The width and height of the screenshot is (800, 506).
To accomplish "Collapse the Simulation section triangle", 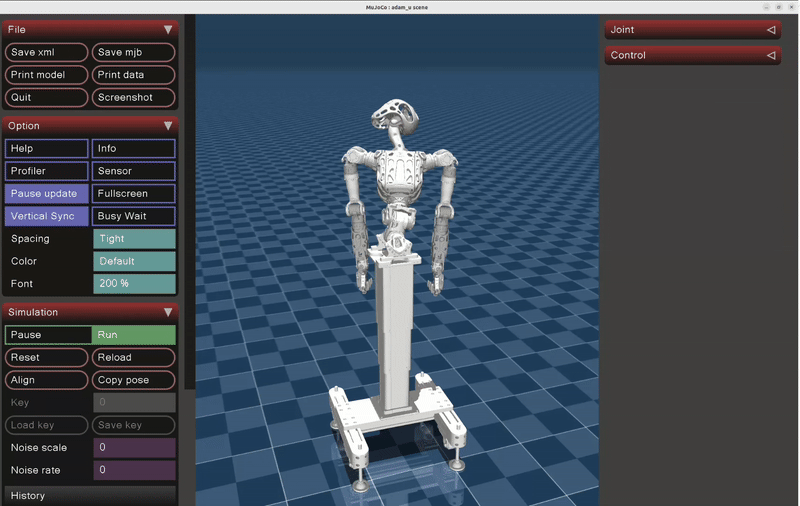I will pyautogui.click(x=168, y=312).
